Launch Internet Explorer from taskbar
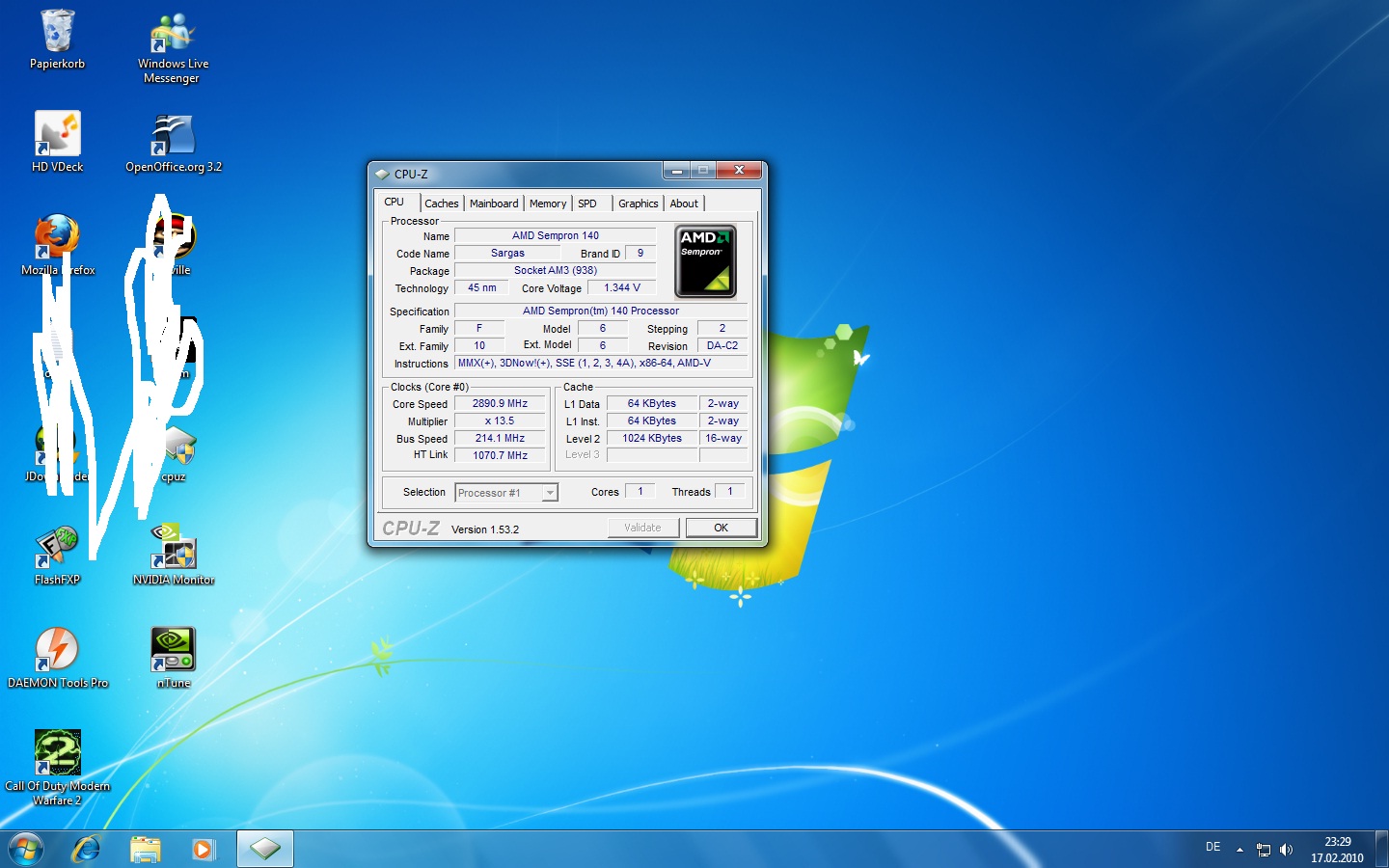The image size is (1389, 868). 87,849
